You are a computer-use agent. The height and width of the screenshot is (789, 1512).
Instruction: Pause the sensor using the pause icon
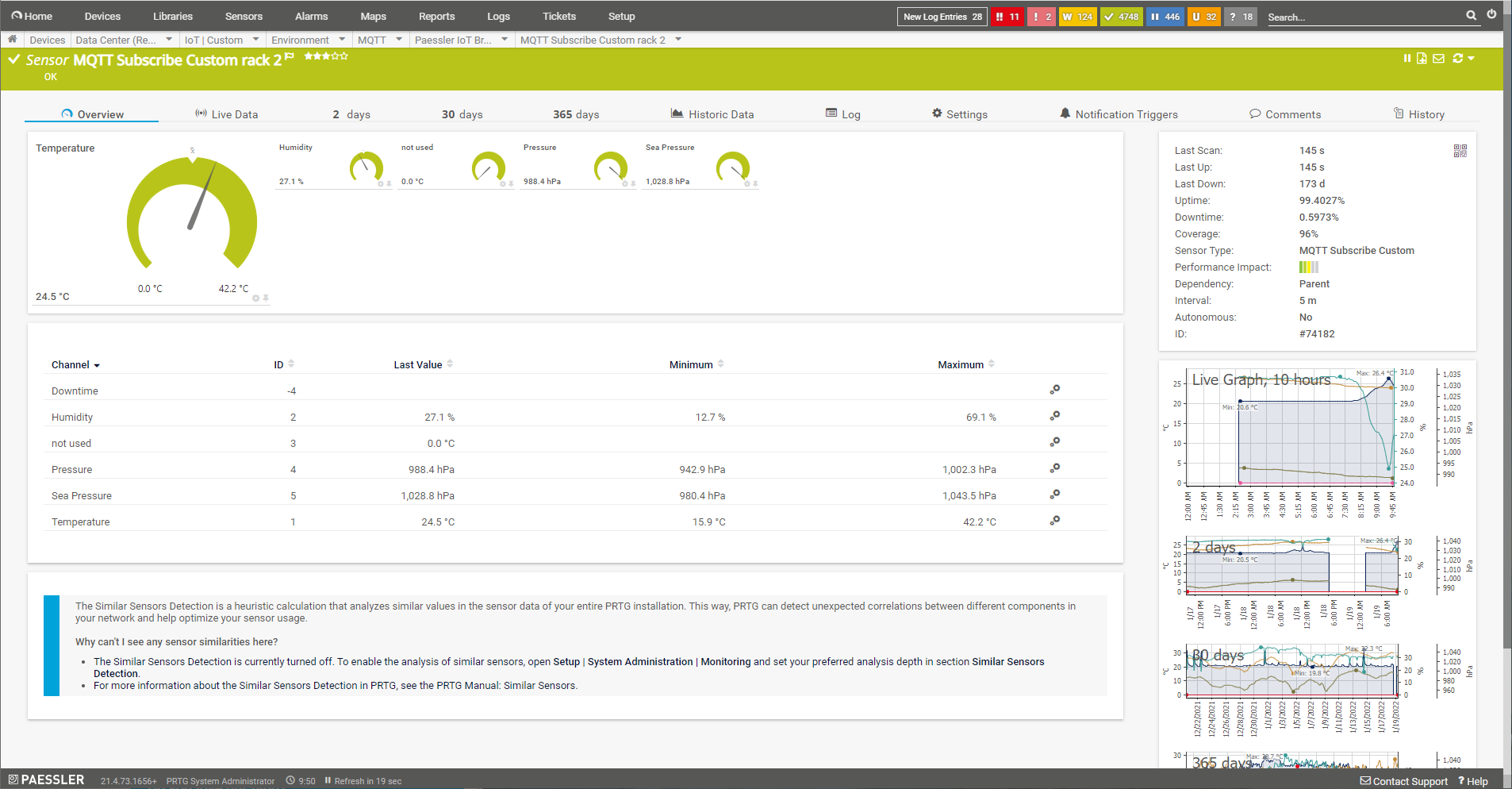[x=1407, y=58]
